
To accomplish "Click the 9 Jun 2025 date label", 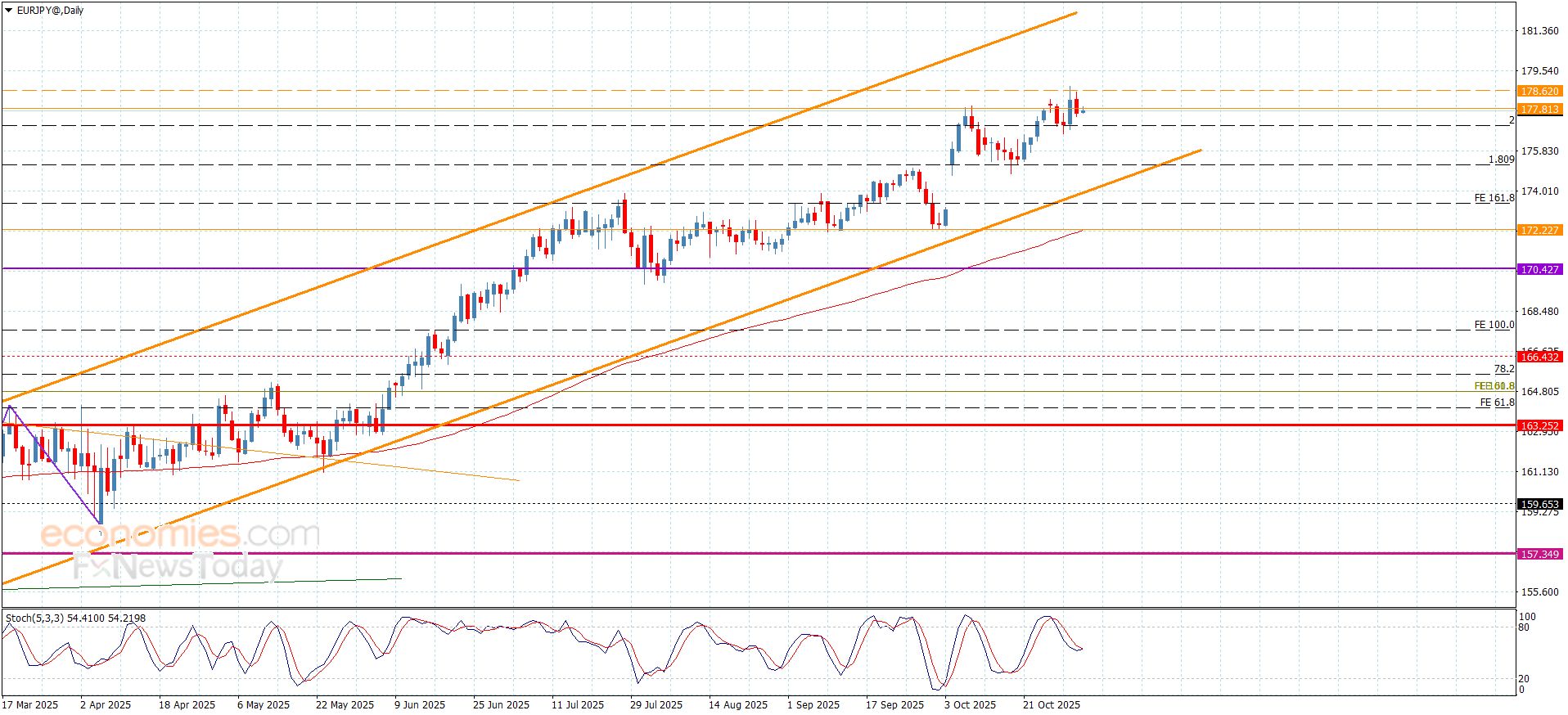I will point(420,705).
